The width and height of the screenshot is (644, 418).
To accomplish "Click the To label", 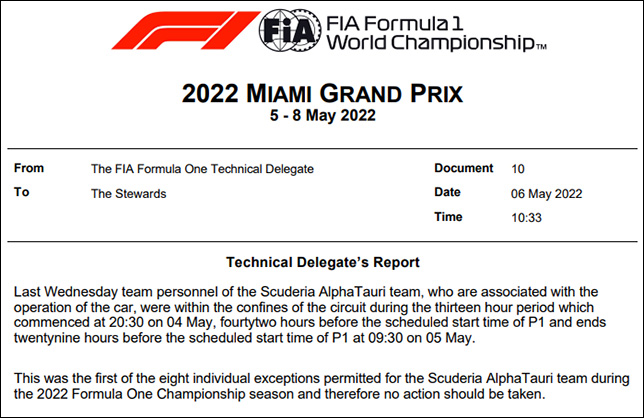I will 22,192.
